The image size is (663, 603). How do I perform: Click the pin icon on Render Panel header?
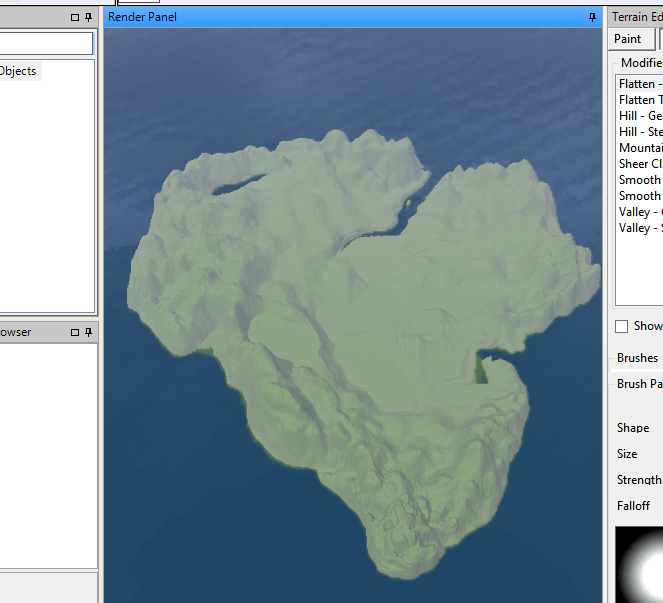(x=593, y=18)
